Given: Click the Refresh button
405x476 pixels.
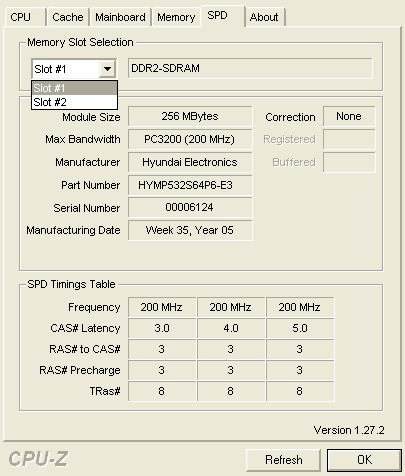Looking at the screenshot, I should click(283, 460).
